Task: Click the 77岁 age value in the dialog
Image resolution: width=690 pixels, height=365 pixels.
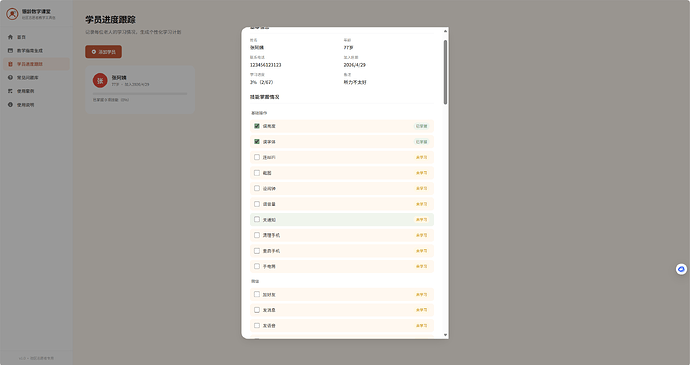Action: point(348,48)
